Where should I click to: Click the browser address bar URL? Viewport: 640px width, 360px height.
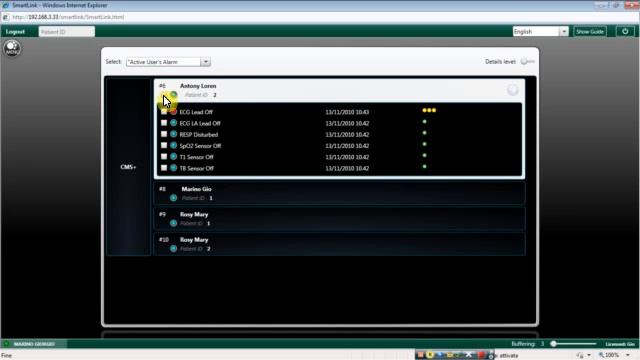click(68, 17)
